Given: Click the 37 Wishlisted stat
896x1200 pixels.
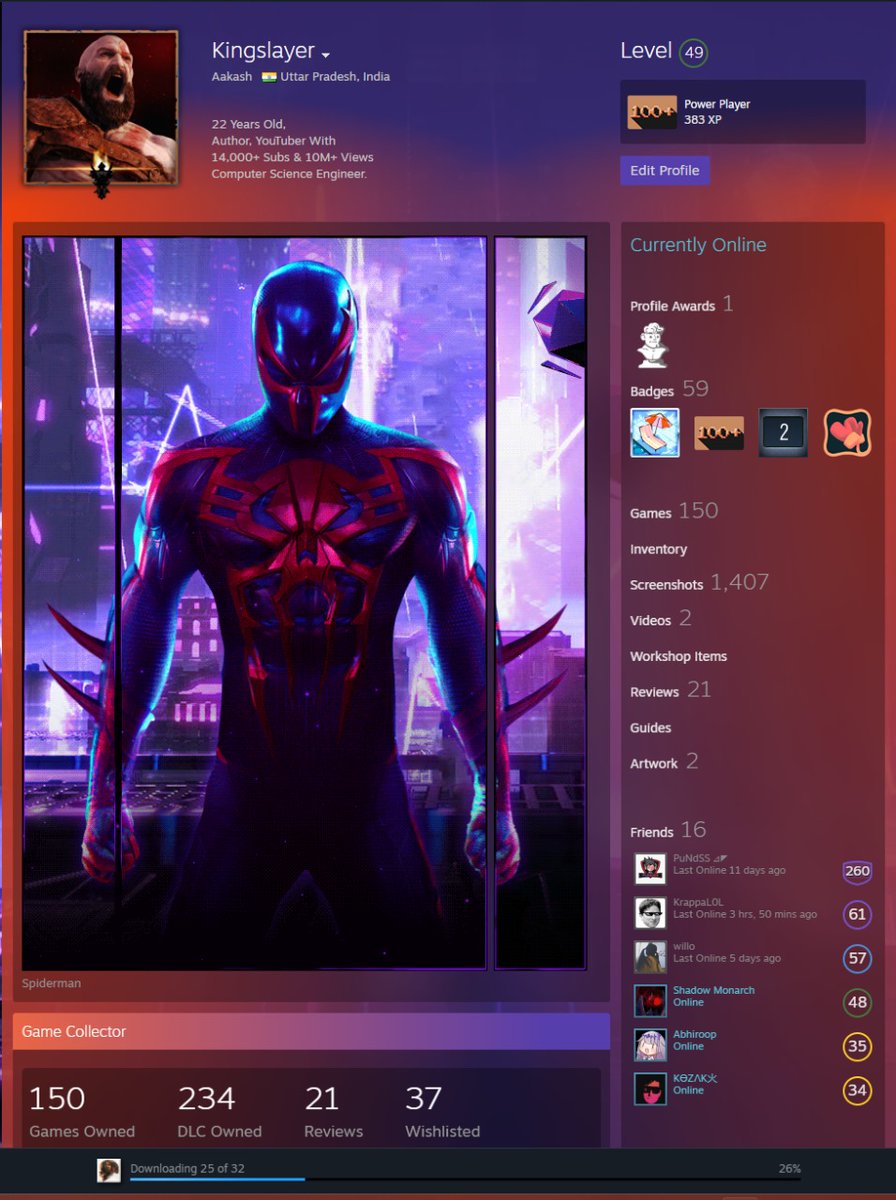Looking at the screenshot, I should [x=443, y=1112].
